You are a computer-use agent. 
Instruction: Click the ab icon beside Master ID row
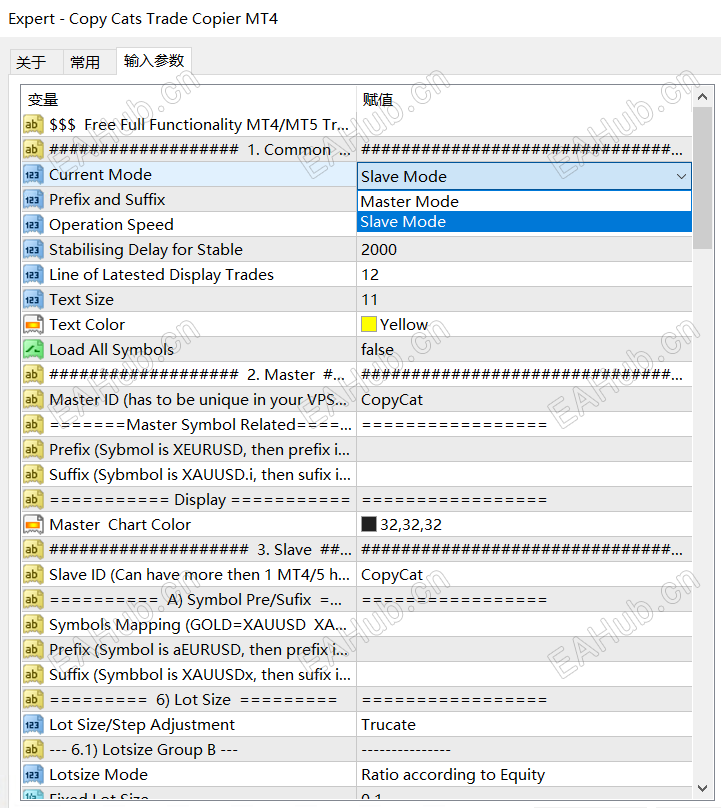coord(32,399)
